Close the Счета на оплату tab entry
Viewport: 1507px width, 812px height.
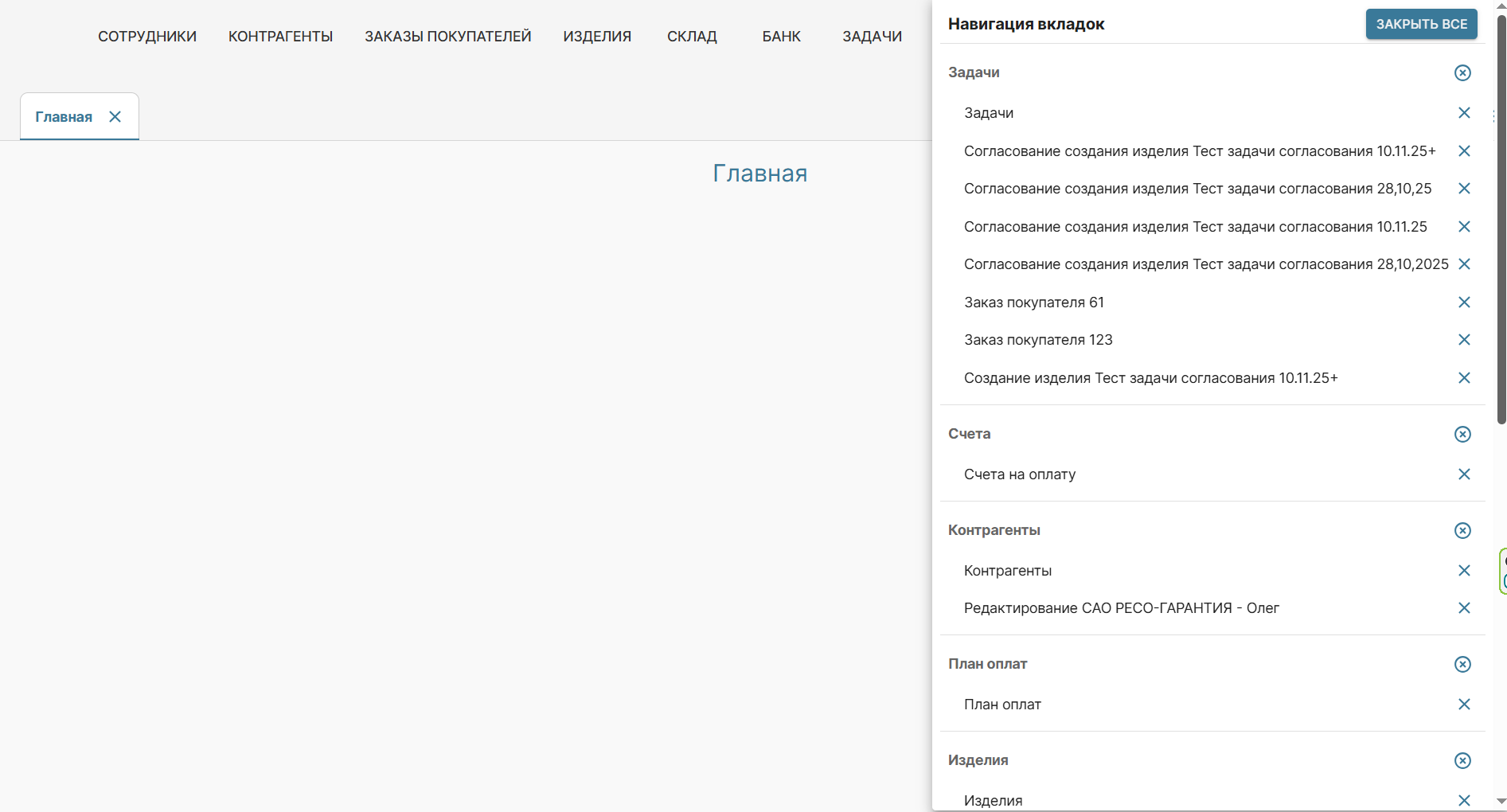pyautogui.click(x=1463, y=474)
